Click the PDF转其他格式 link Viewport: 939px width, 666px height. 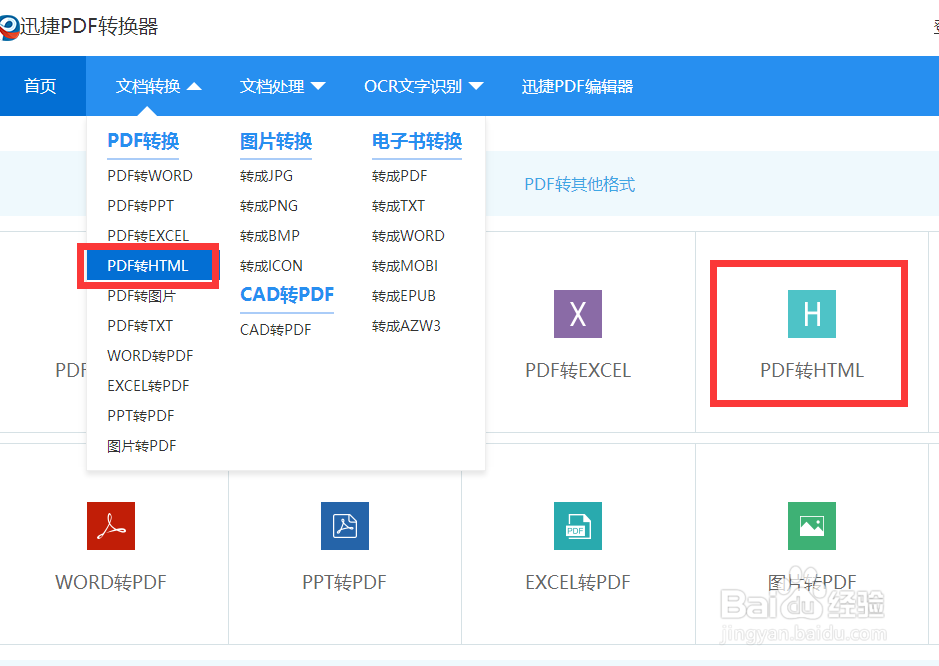pos(579,184)
